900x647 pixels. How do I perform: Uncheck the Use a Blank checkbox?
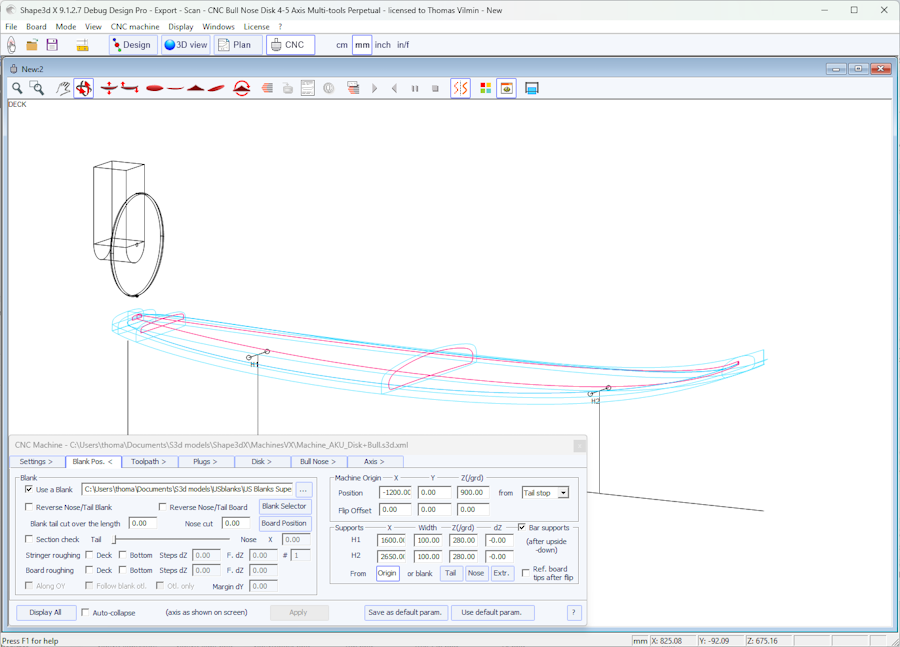[x=29, y=490]
